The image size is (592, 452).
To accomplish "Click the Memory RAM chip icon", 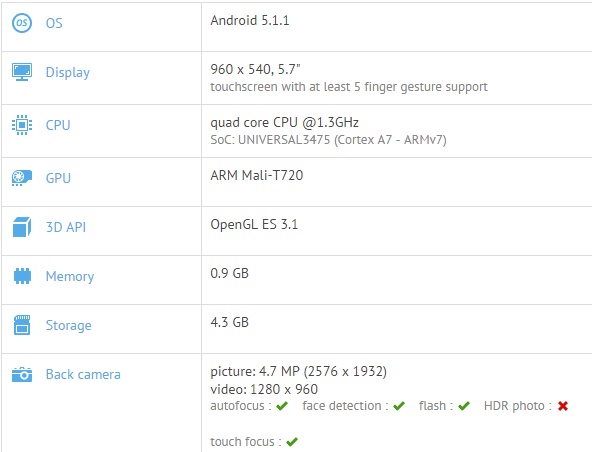I will pos(22,276).
